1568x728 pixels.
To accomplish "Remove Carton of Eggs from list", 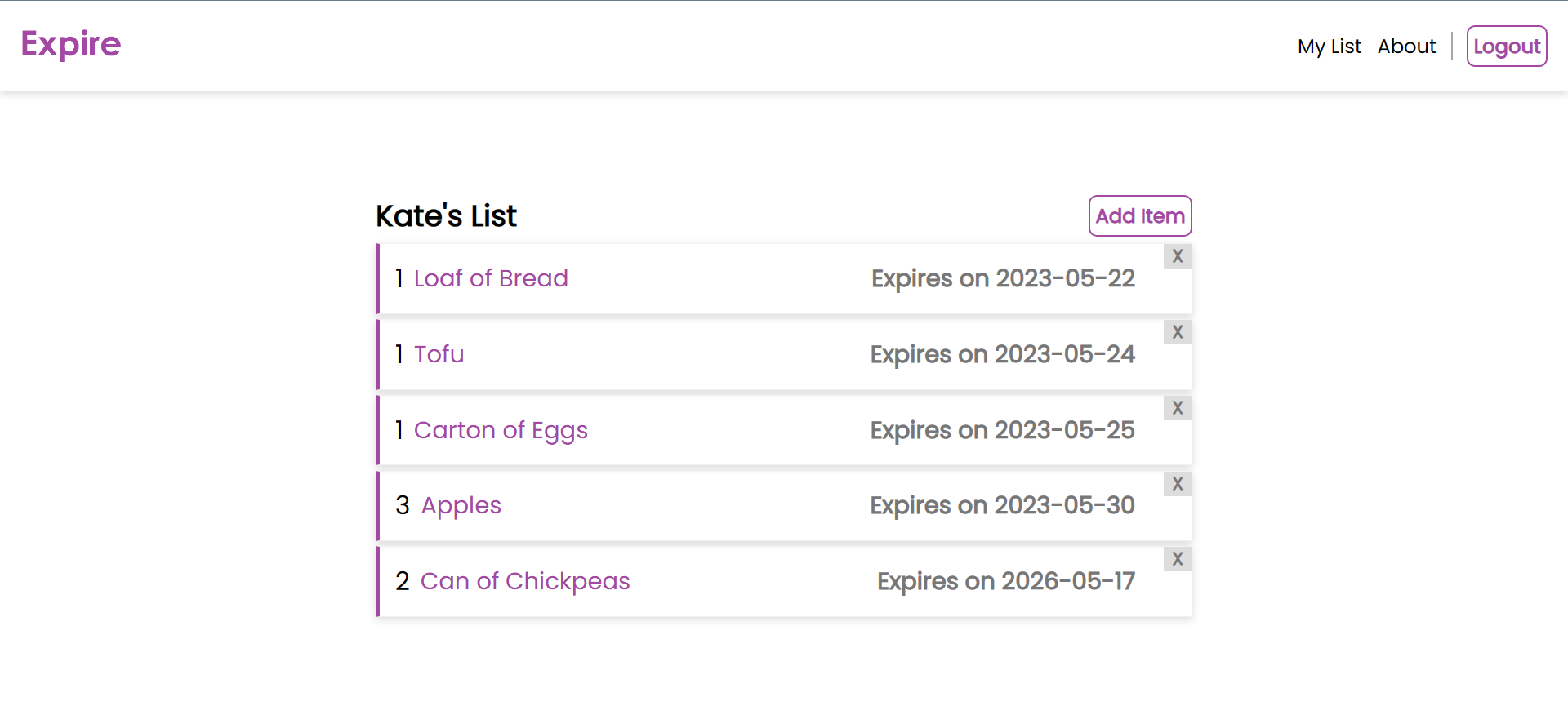I will [x=1177, y=408].
